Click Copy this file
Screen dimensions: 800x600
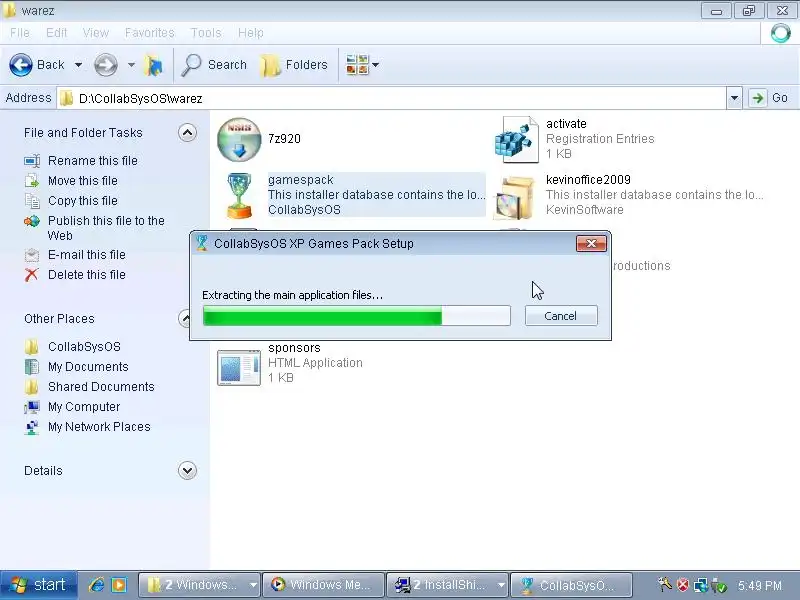pyautogui.click(x=83, y=201)
